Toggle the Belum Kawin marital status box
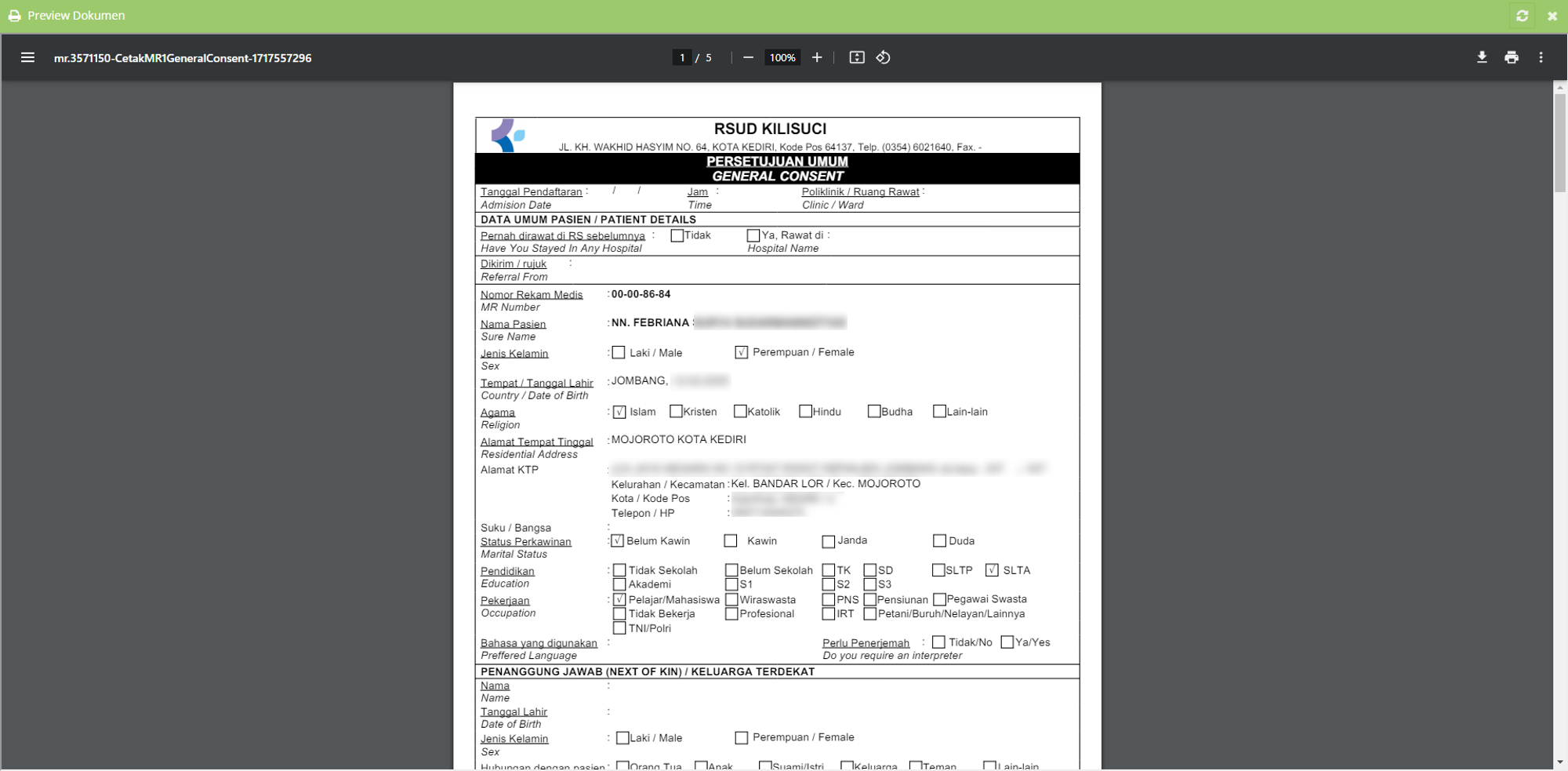The height and width of the screenshot is (771, 1568). pyautogui.click(x=618, y=541)
